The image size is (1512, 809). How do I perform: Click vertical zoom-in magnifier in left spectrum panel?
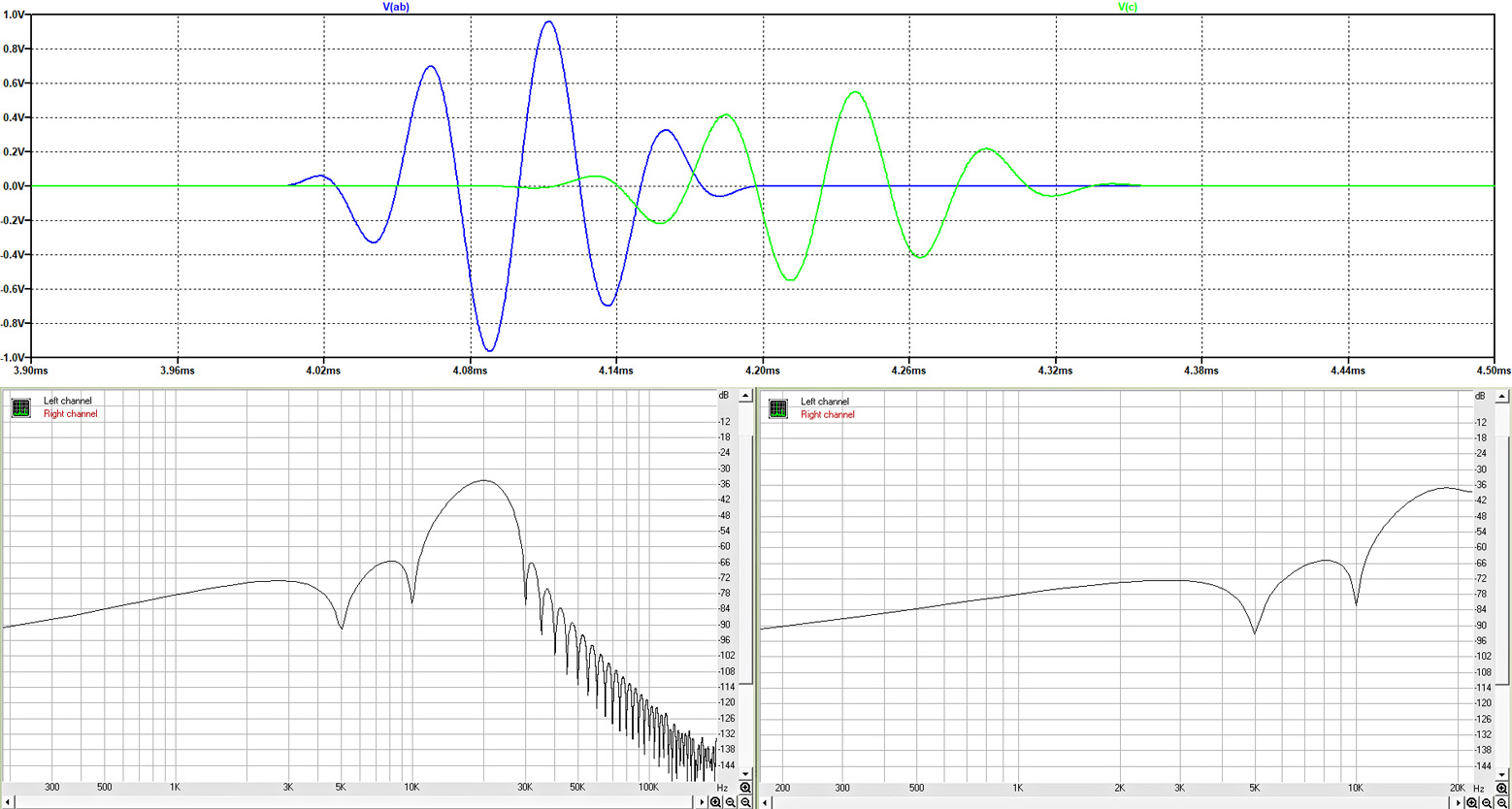(745, 788)
